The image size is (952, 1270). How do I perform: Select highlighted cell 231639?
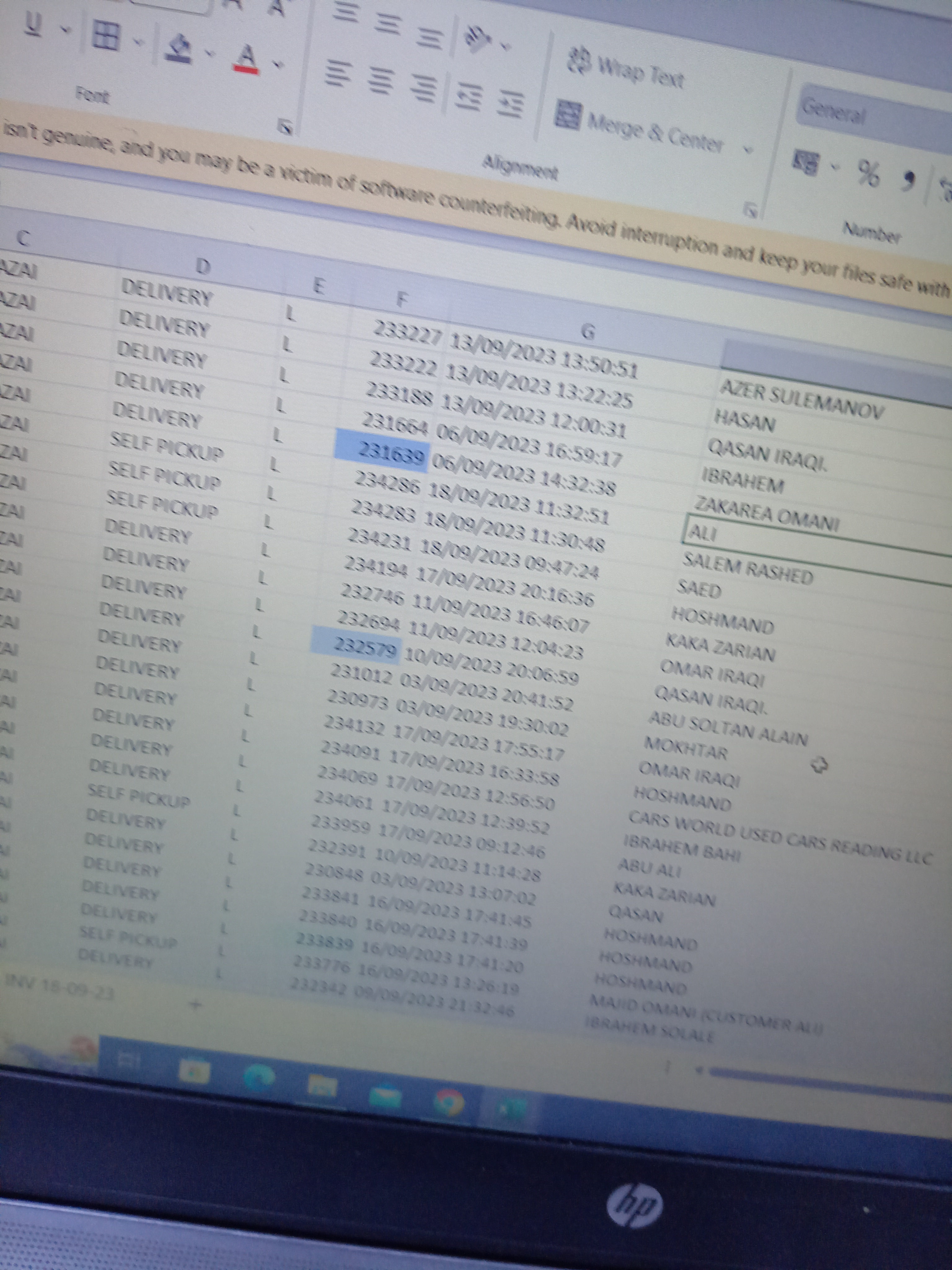tap(381, 451)
